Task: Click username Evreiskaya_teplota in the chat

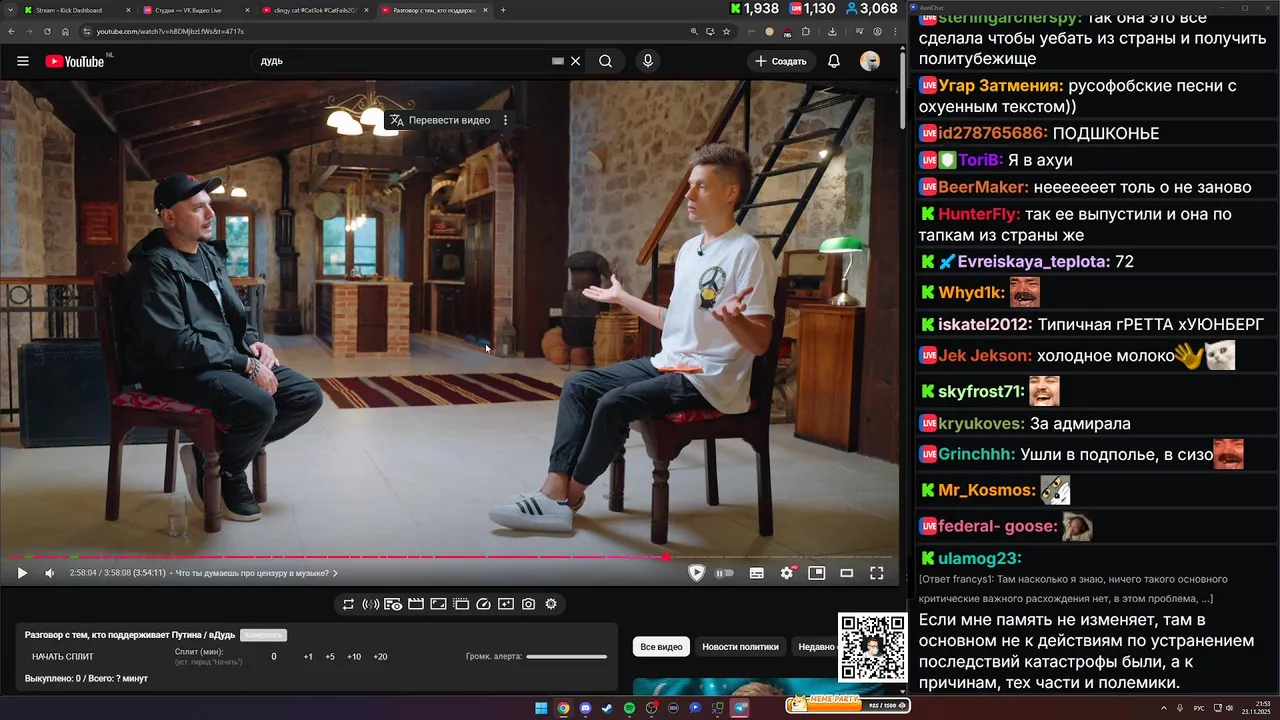Action: coord(1033,261)
